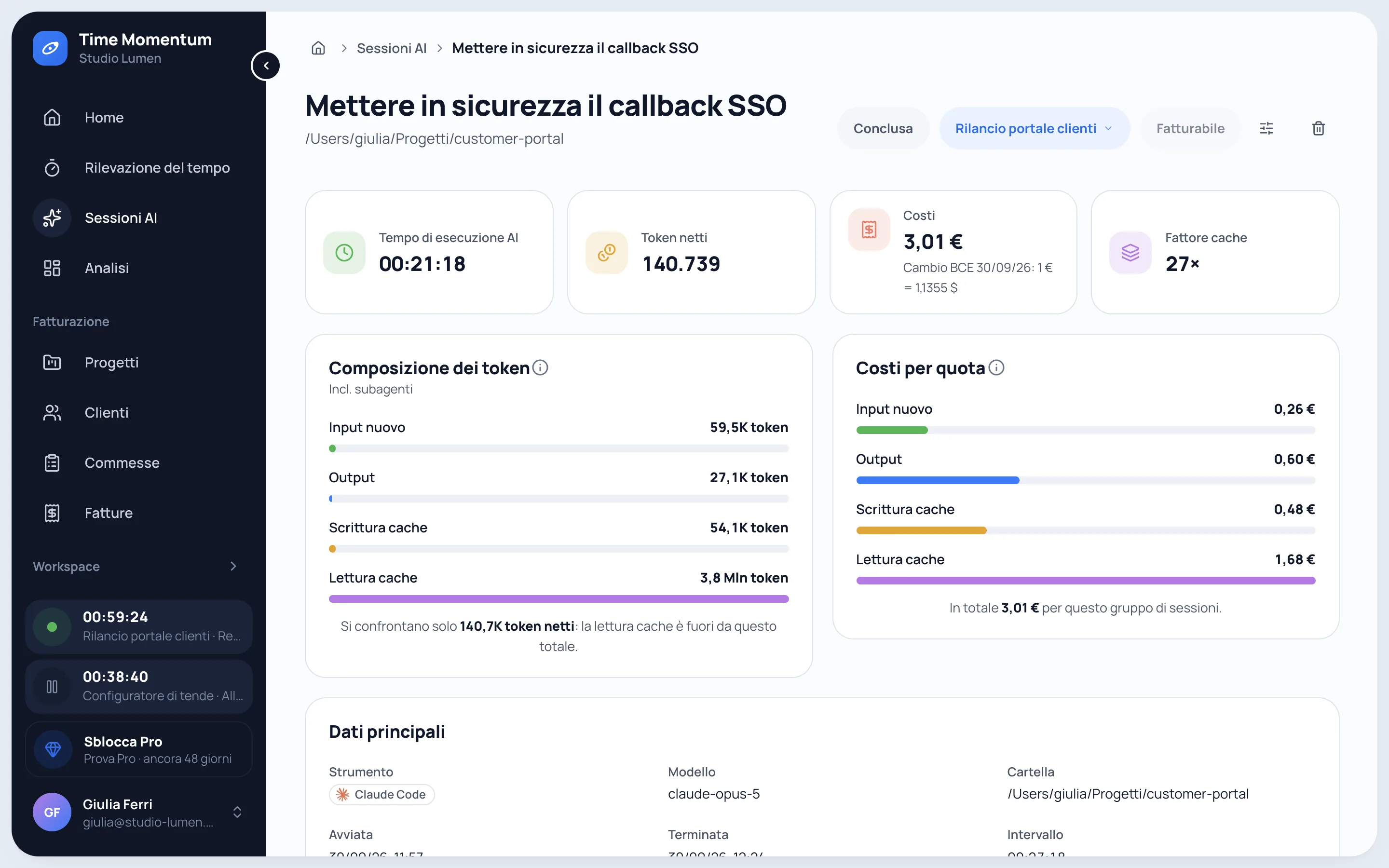The image size is (1389, 868).
Task: Click the Output cost progress bar
Action: (1085, 480)
